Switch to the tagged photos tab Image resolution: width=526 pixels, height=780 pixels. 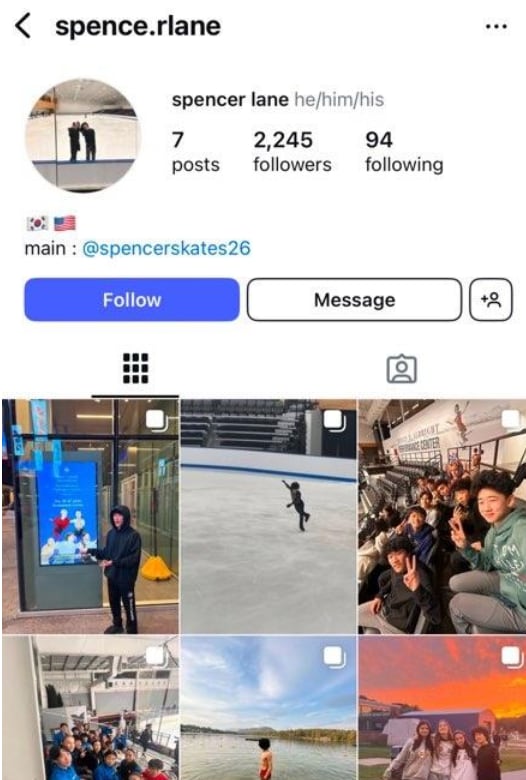click(x=402, y=369)
